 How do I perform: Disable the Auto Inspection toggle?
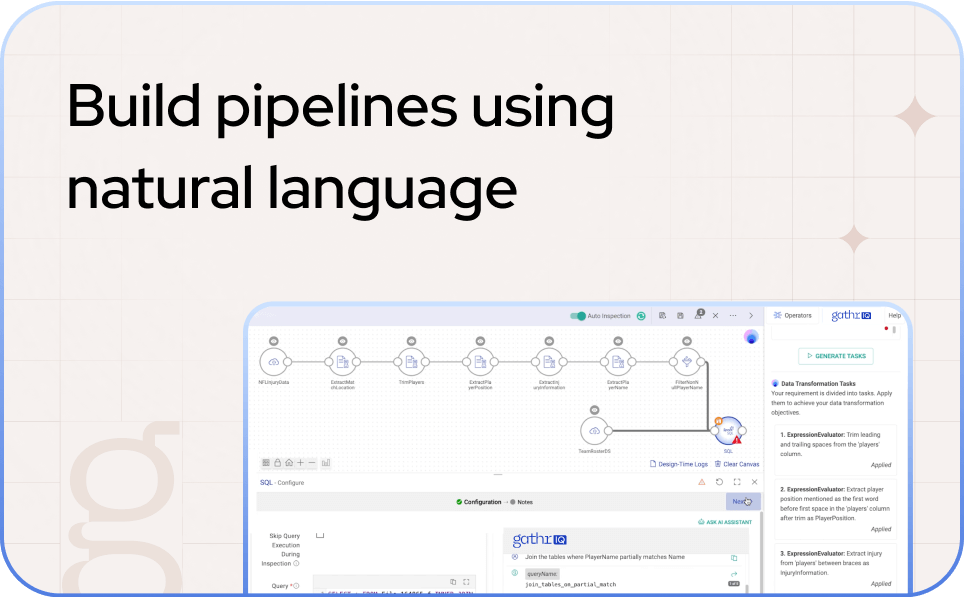(578, 316)
